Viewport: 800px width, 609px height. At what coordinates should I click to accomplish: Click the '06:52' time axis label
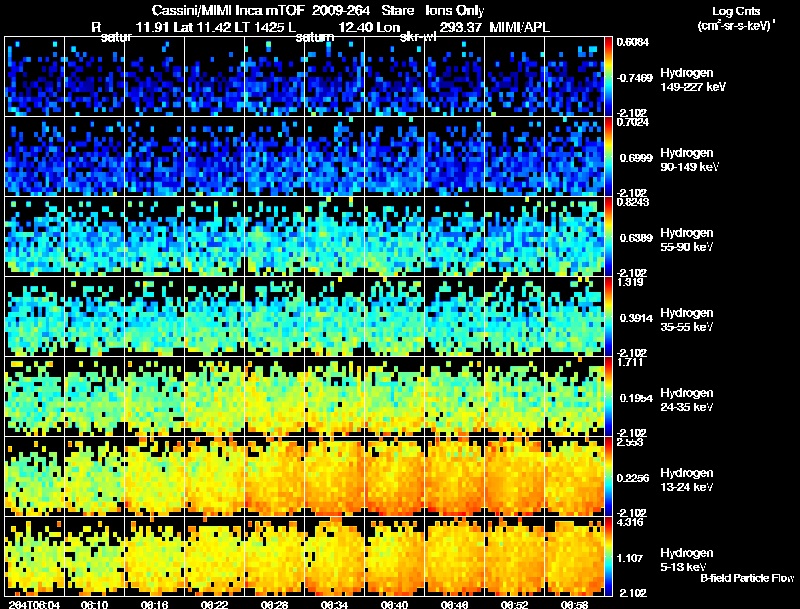pyautogui.click(x=515, y=604)
